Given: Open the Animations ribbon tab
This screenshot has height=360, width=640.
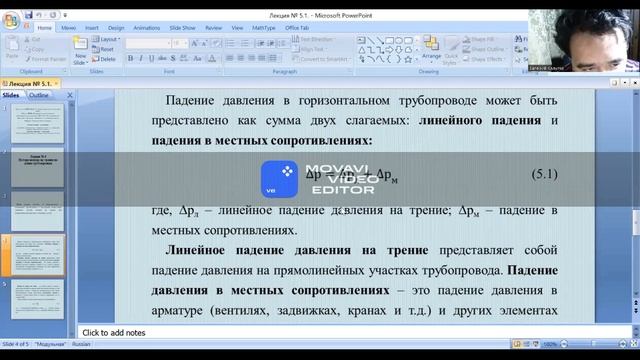Looking at the screenshot, I should (x=147, y=28).
